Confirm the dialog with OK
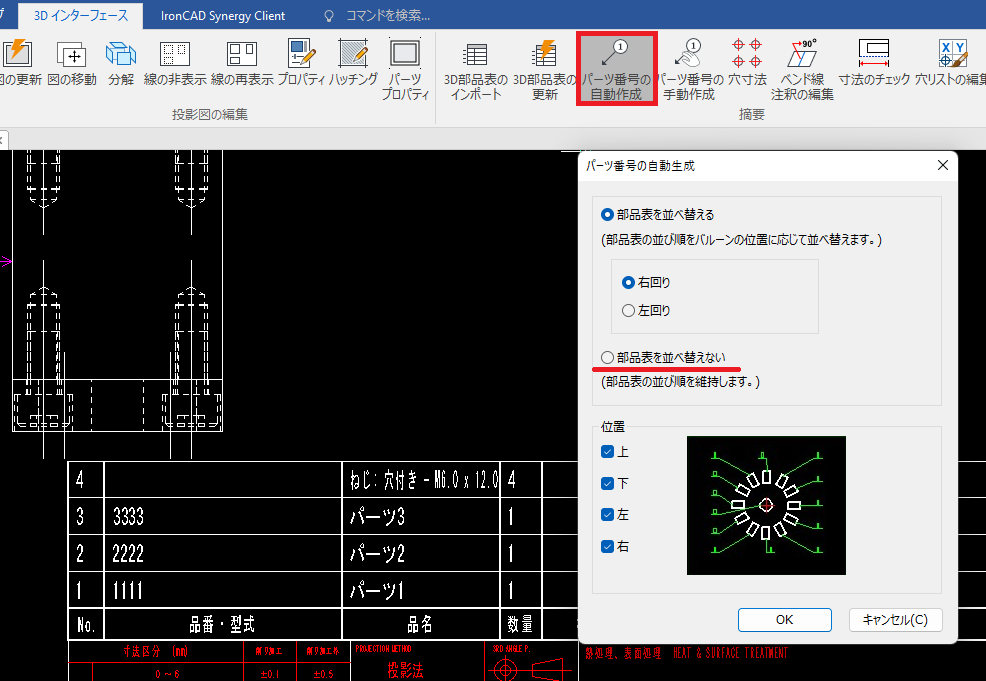This screenshot has width=986, height=681. click(x=784, y=619)
